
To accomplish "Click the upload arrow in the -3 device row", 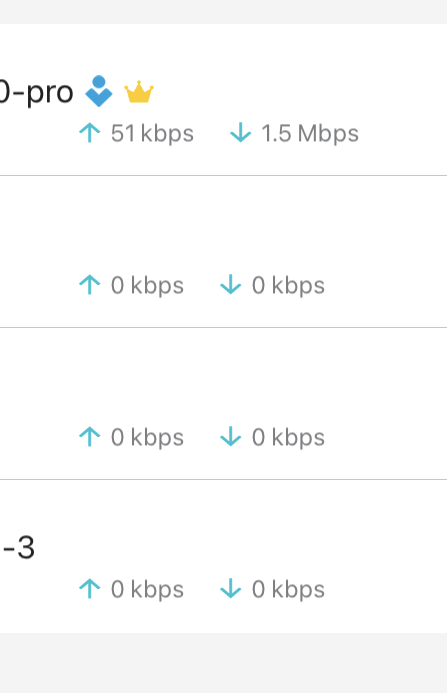I will (90, 589).
